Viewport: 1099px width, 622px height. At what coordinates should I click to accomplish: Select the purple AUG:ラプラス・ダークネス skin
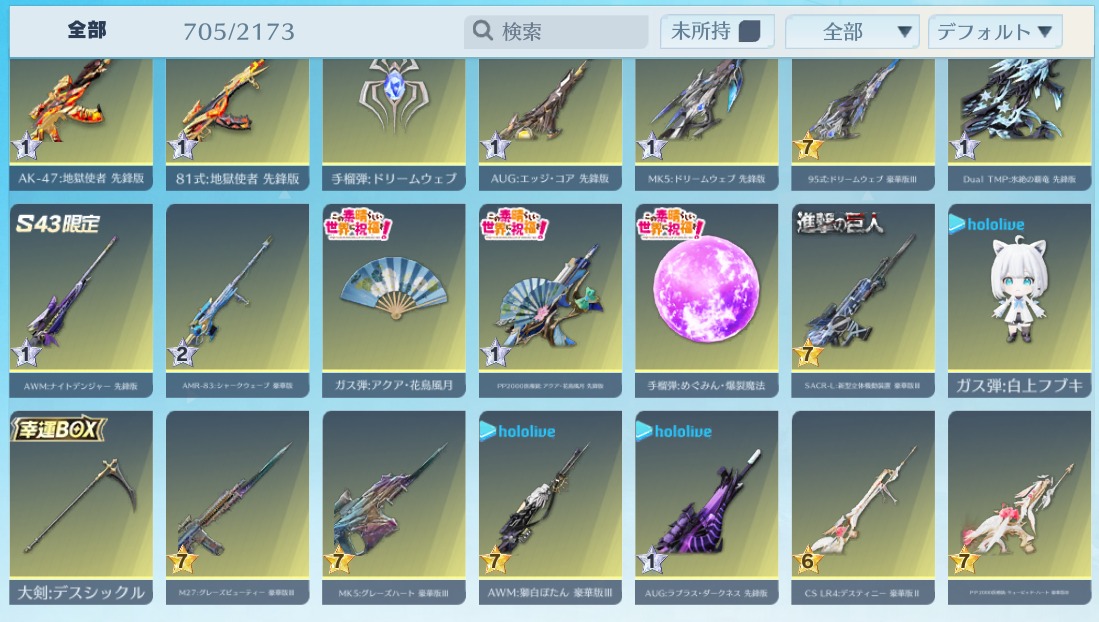click(x=706, y=508)
